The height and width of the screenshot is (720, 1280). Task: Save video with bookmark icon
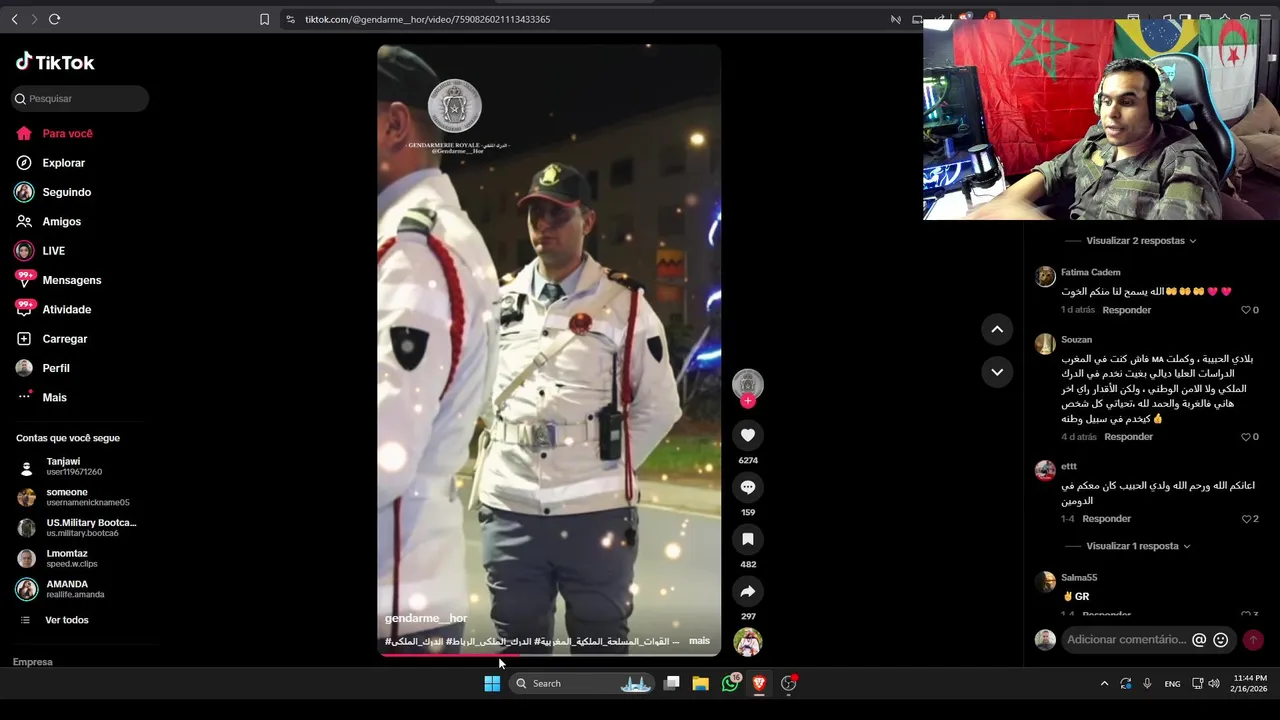point(748,539)
